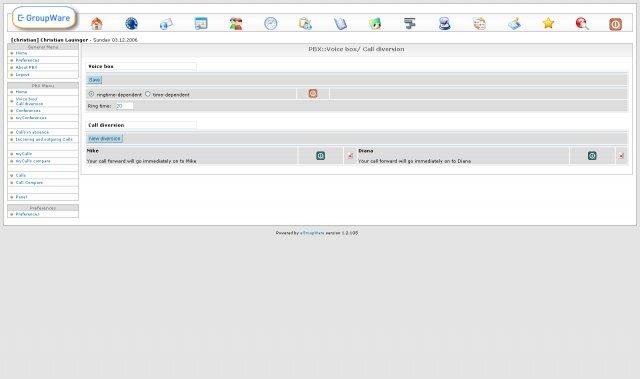This screenshot has height=379, width=640.
Task: Click the clock toolbar icon
Action: [x=271, y=24]
